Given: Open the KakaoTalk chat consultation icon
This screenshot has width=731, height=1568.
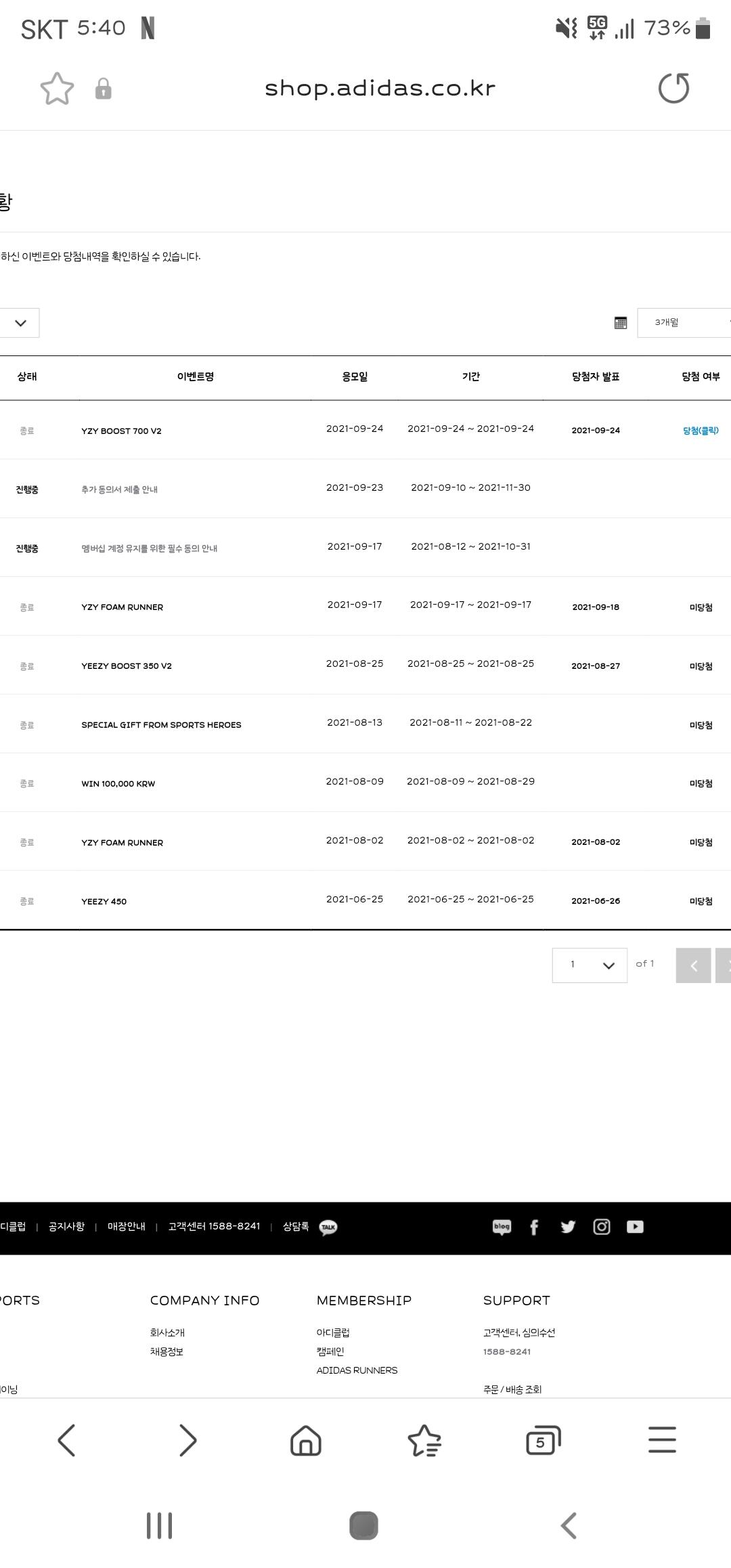Looking at the screenshot, I should [x=328, y=1227].
